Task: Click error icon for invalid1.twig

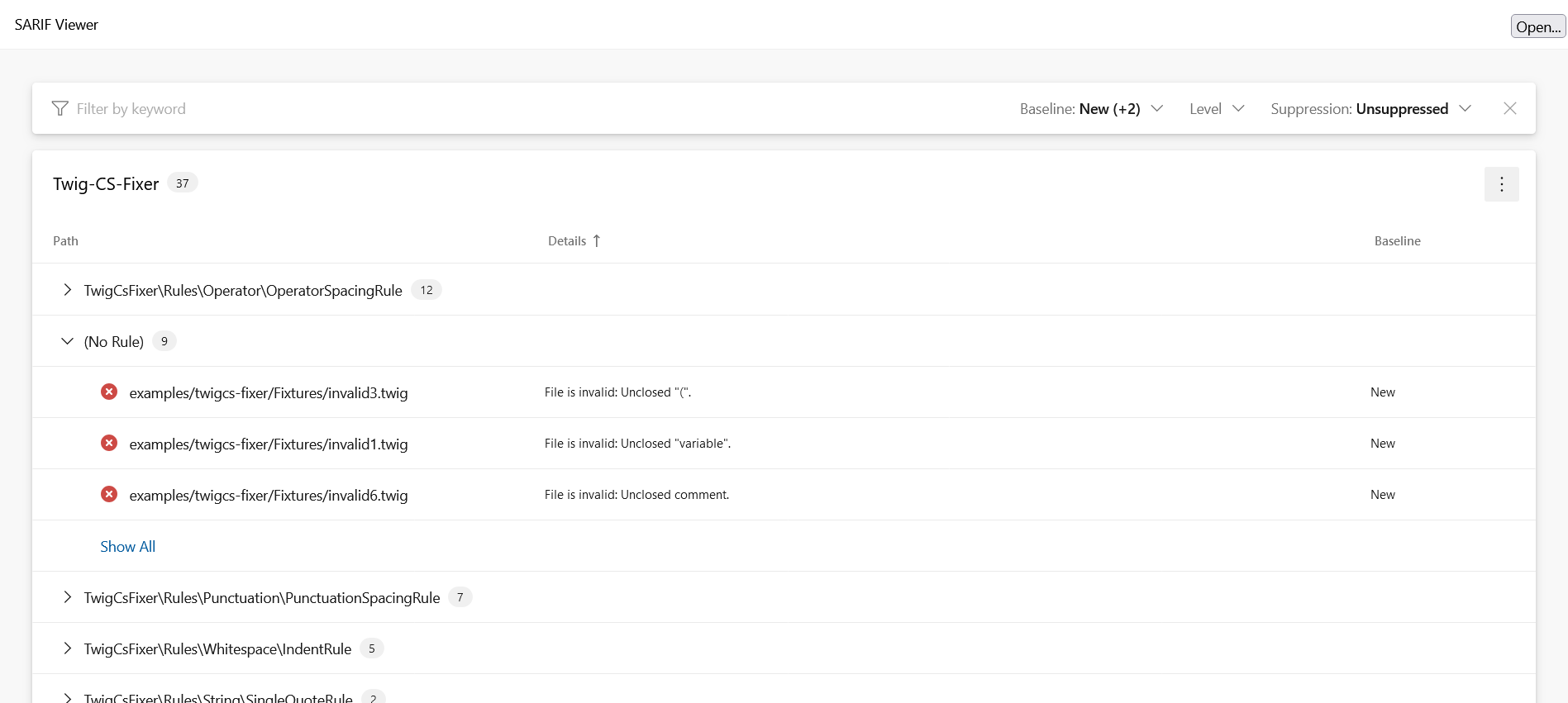Action: pyautogui.click(x=109, y=444)
